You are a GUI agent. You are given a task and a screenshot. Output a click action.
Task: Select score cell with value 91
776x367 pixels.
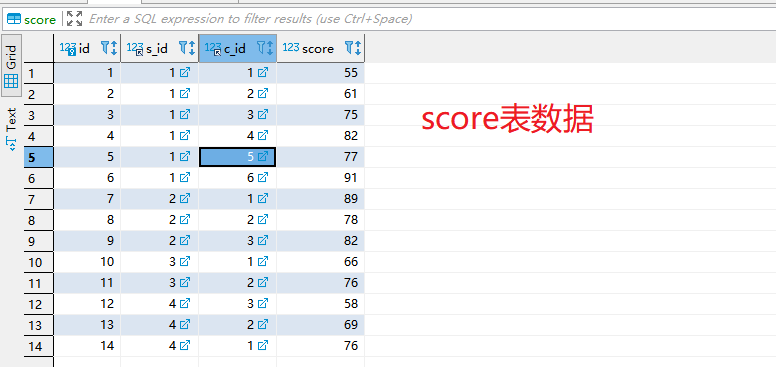click(x=321, y=178)
